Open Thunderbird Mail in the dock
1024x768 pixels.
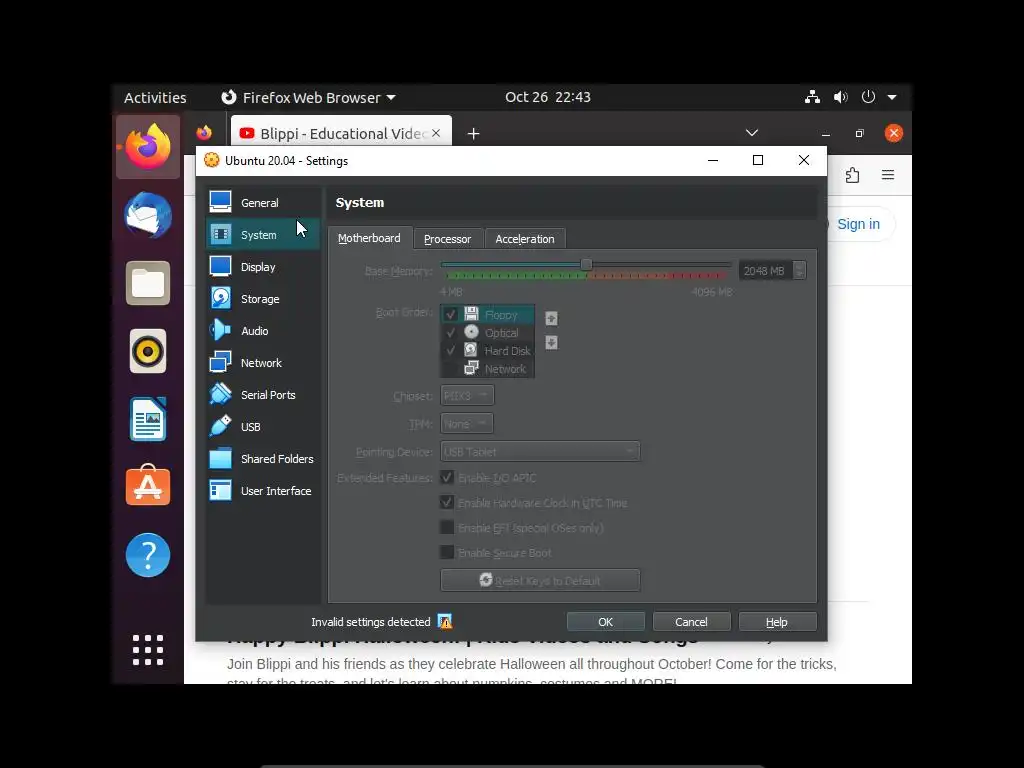point(148,215)
